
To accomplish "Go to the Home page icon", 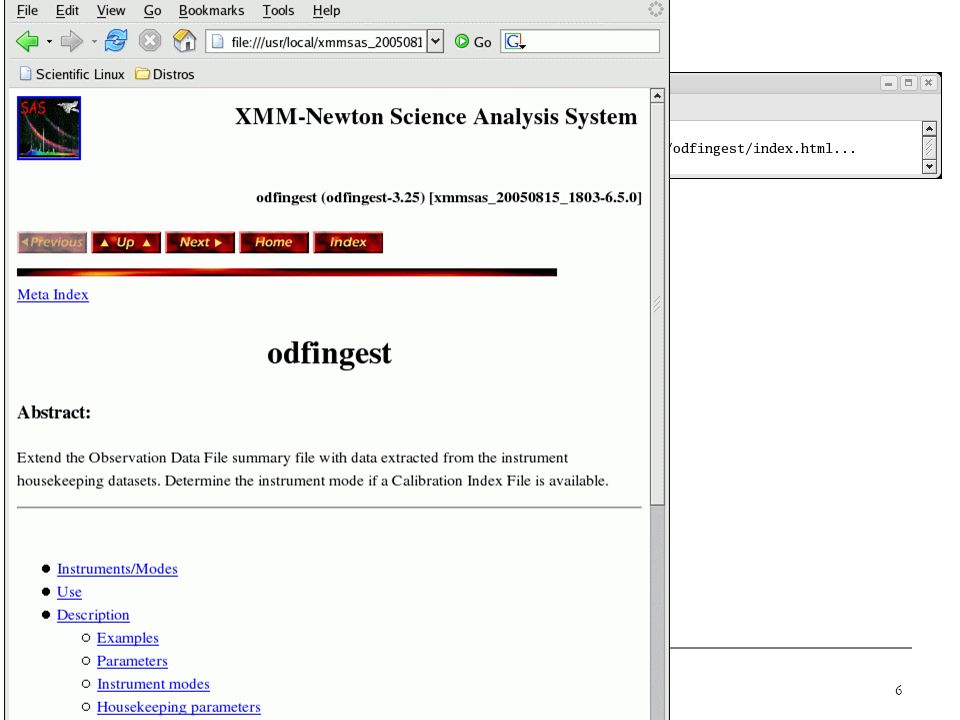I will tap(184, 42).
